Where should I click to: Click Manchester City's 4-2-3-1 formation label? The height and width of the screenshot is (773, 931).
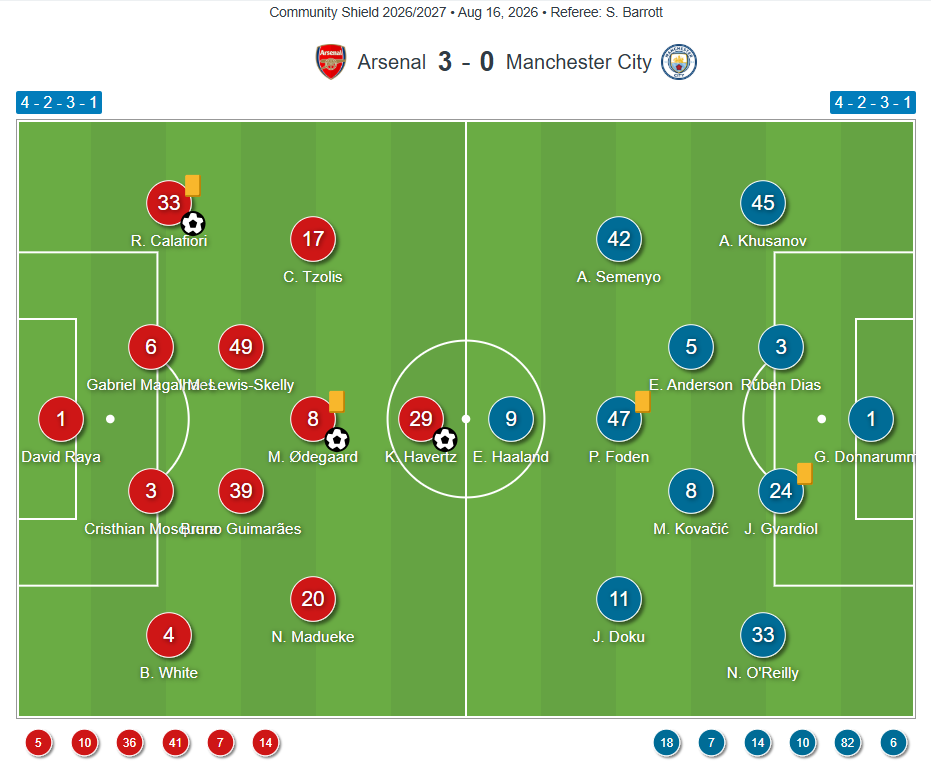pos(873,102)
